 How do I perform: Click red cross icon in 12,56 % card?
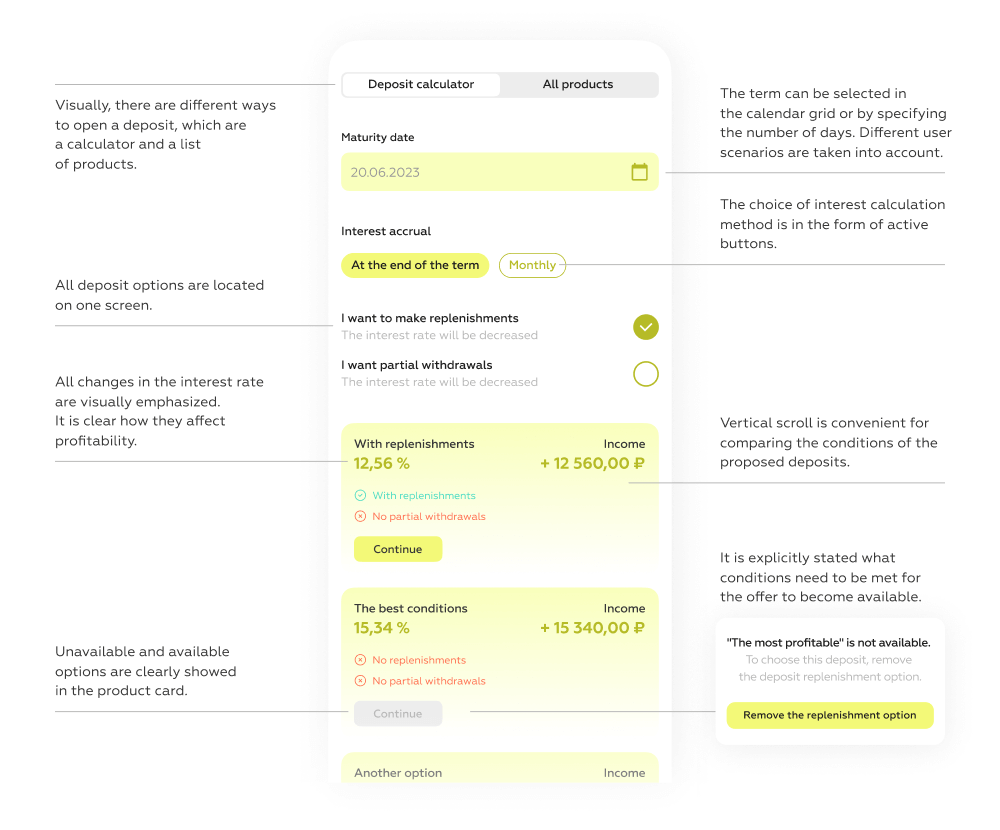360,517
